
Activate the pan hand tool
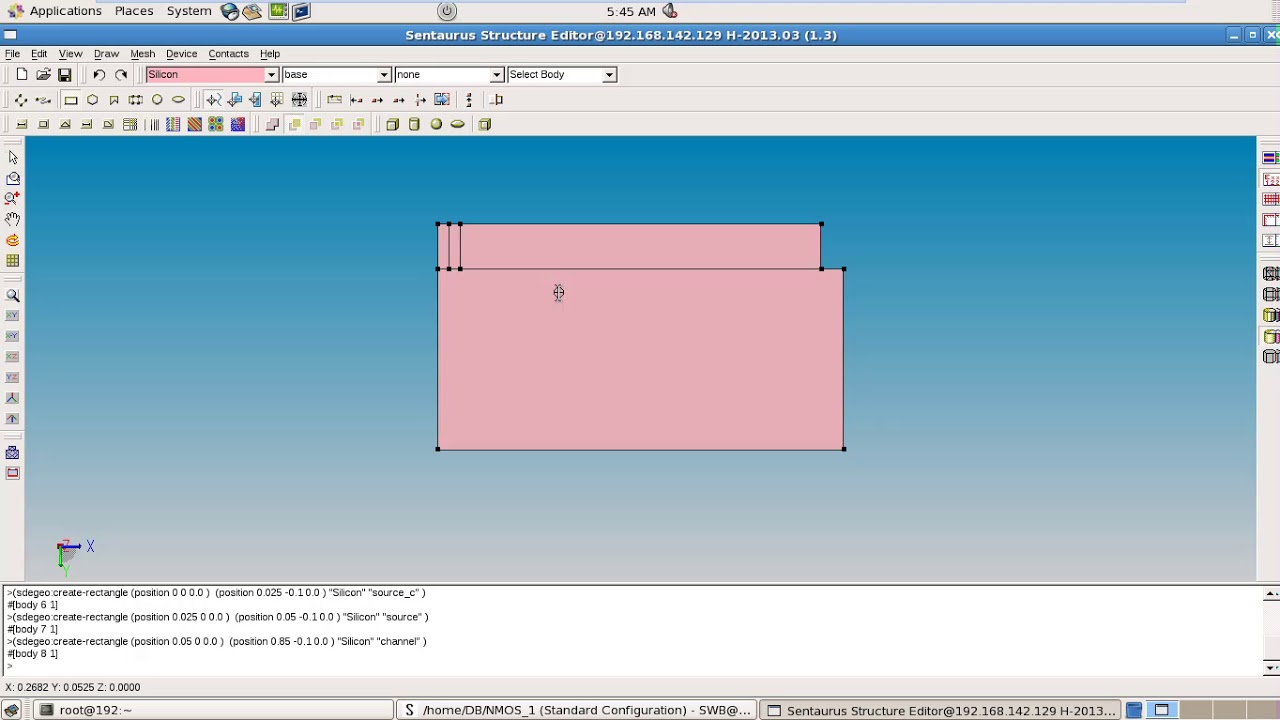point(13,219)
